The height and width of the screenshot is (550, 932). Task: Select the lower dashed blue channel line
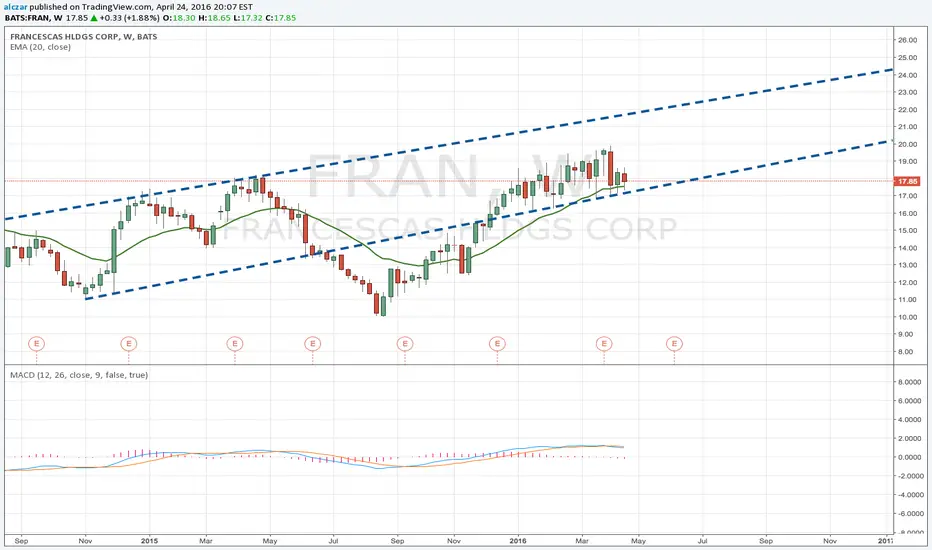click(x=487, y=219)
